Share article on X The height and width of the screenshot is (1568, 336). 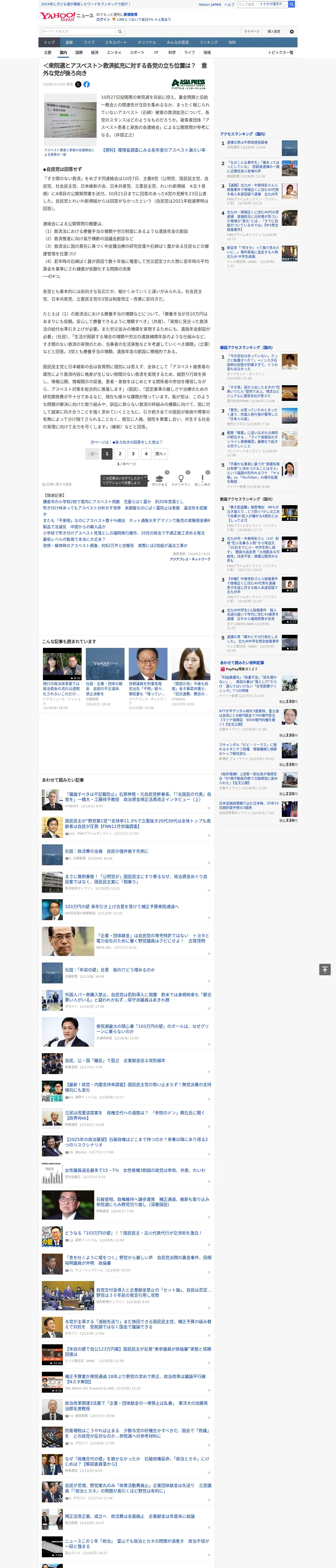coord(78,85)
